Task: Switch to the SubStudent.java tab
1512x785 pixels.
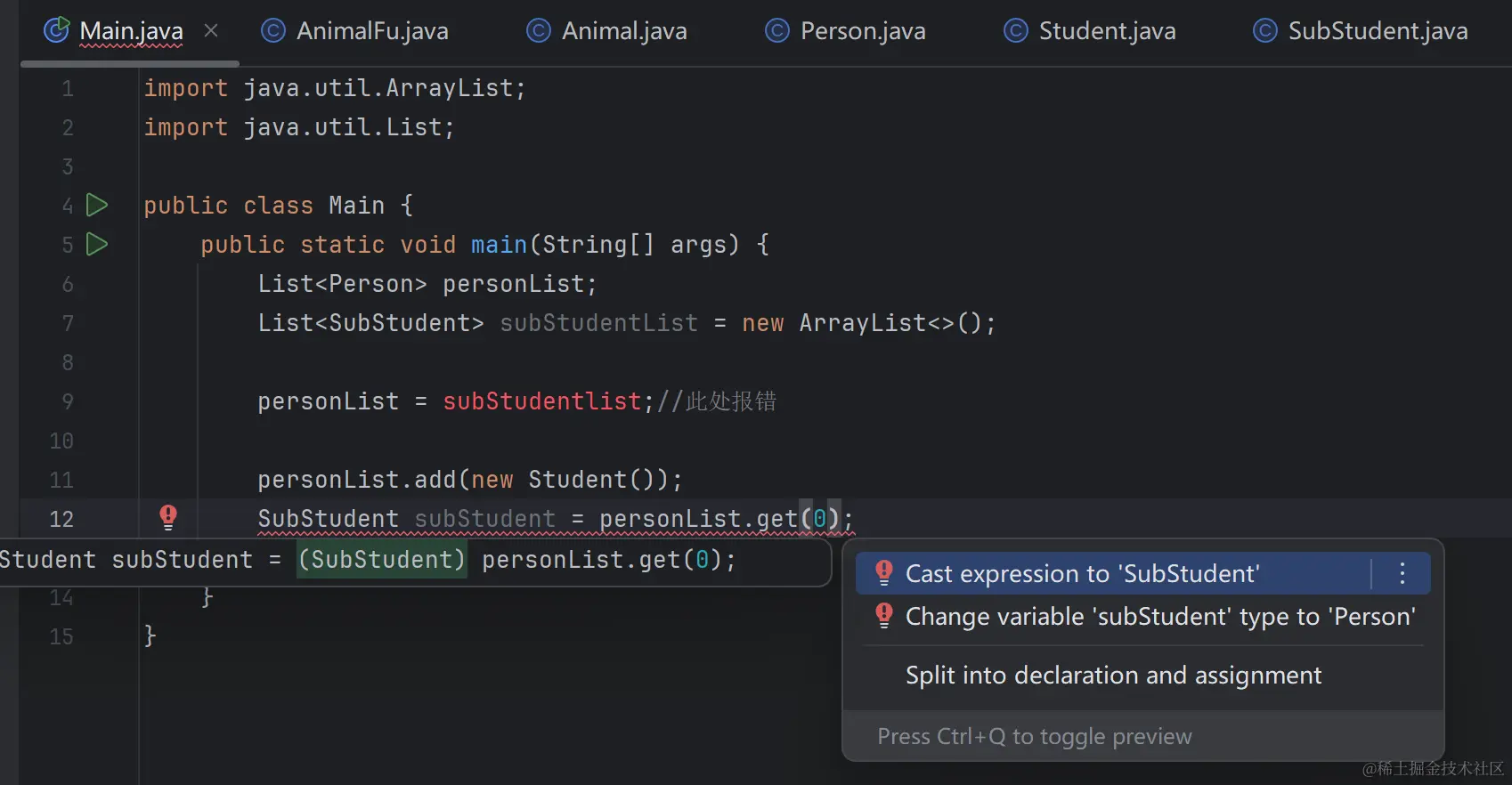Action: 1377,31
